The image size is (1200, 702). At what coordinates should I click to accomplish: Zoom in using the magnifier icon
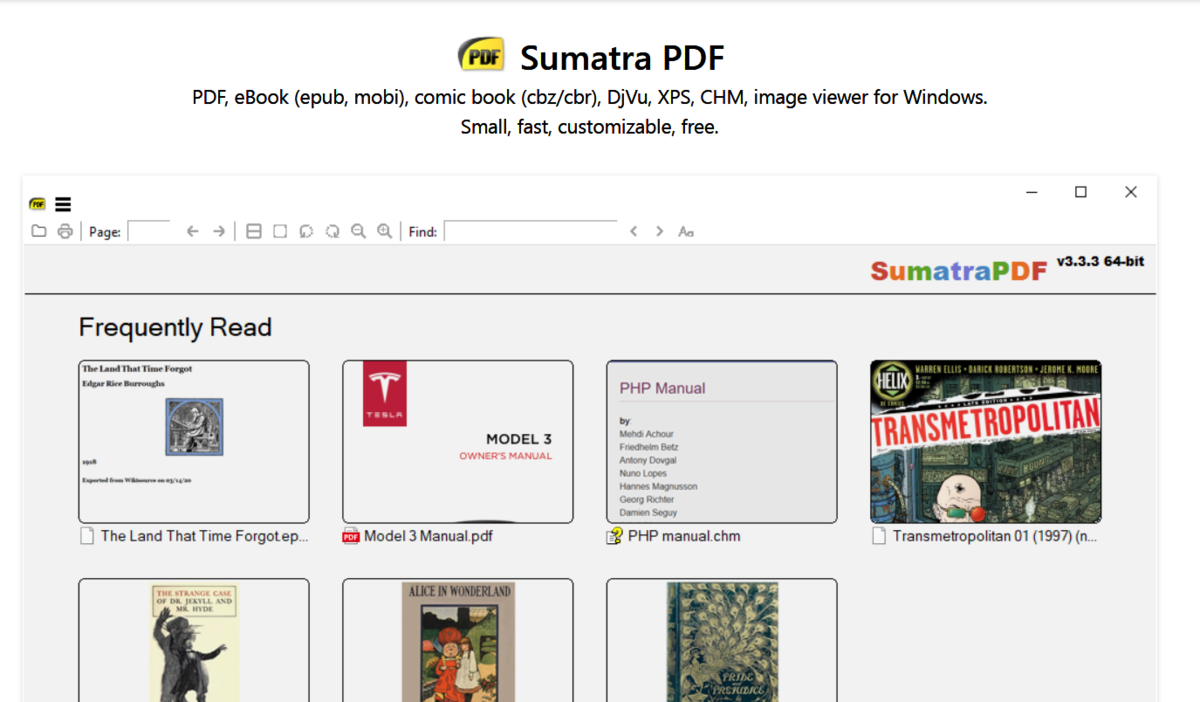tap(385, 231)
